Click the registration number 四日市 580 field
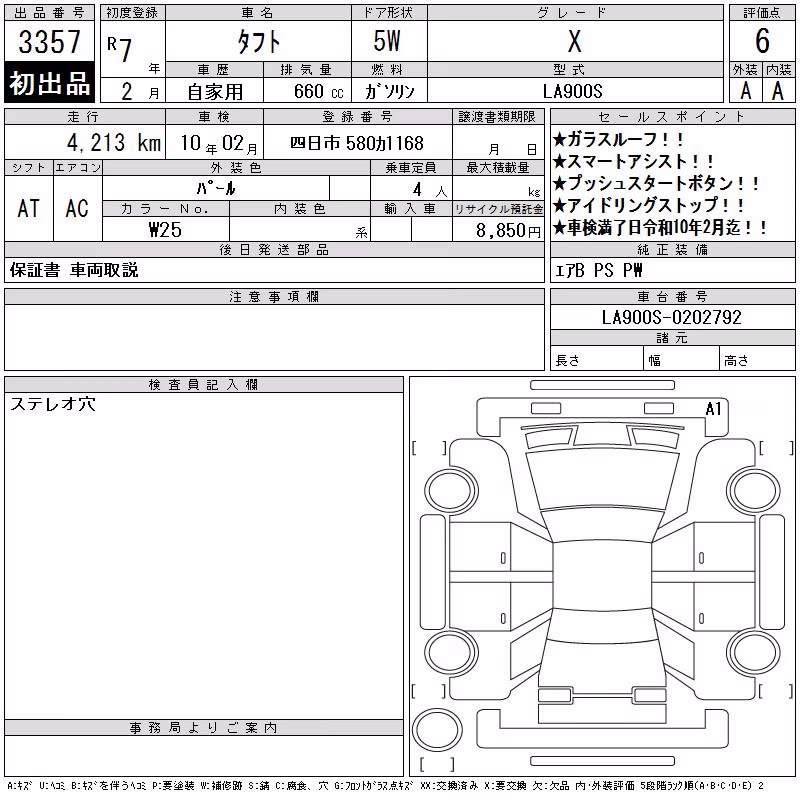Viewport: 800px width, 800px height. pos(358,143)
